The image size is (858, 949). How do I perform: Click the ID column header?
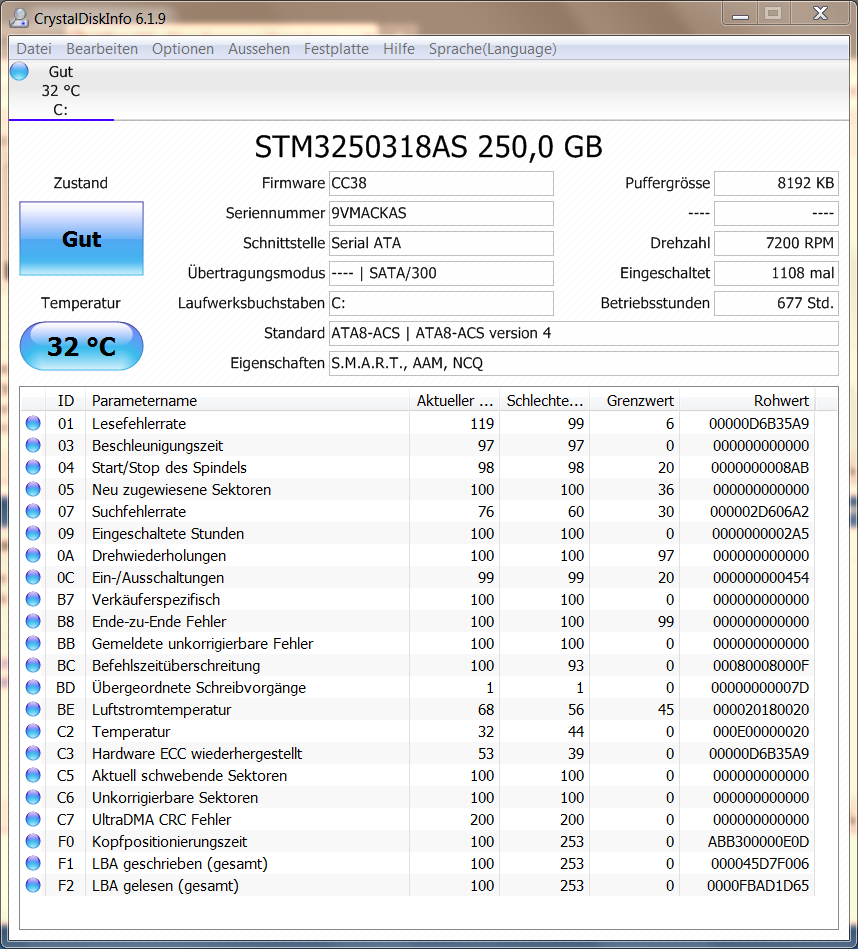(x=65, y=401)
